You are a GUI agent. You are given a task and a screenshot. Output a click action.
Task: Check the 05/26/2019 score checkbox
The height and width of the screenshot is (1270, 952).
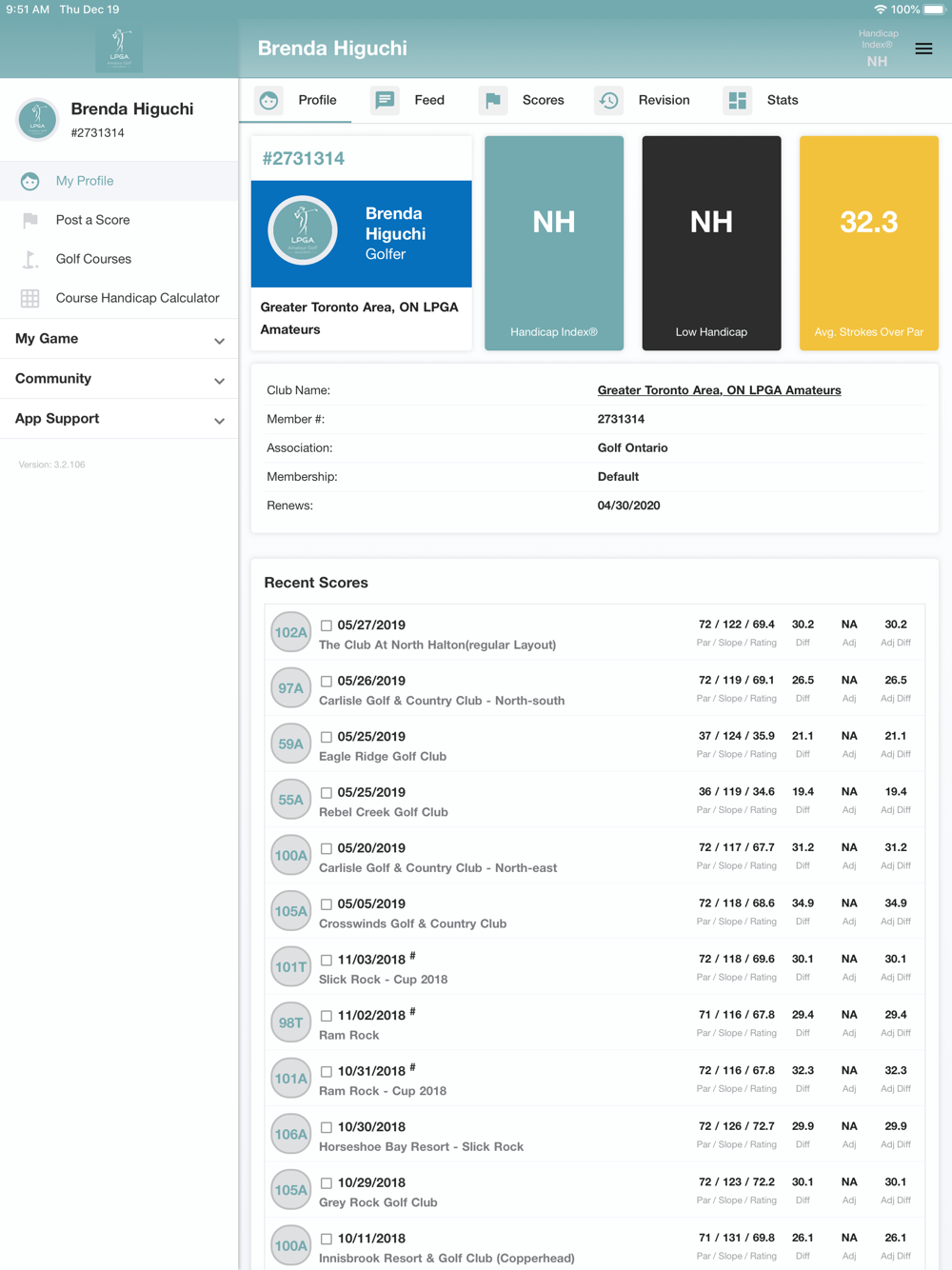[x=327, y=682]
